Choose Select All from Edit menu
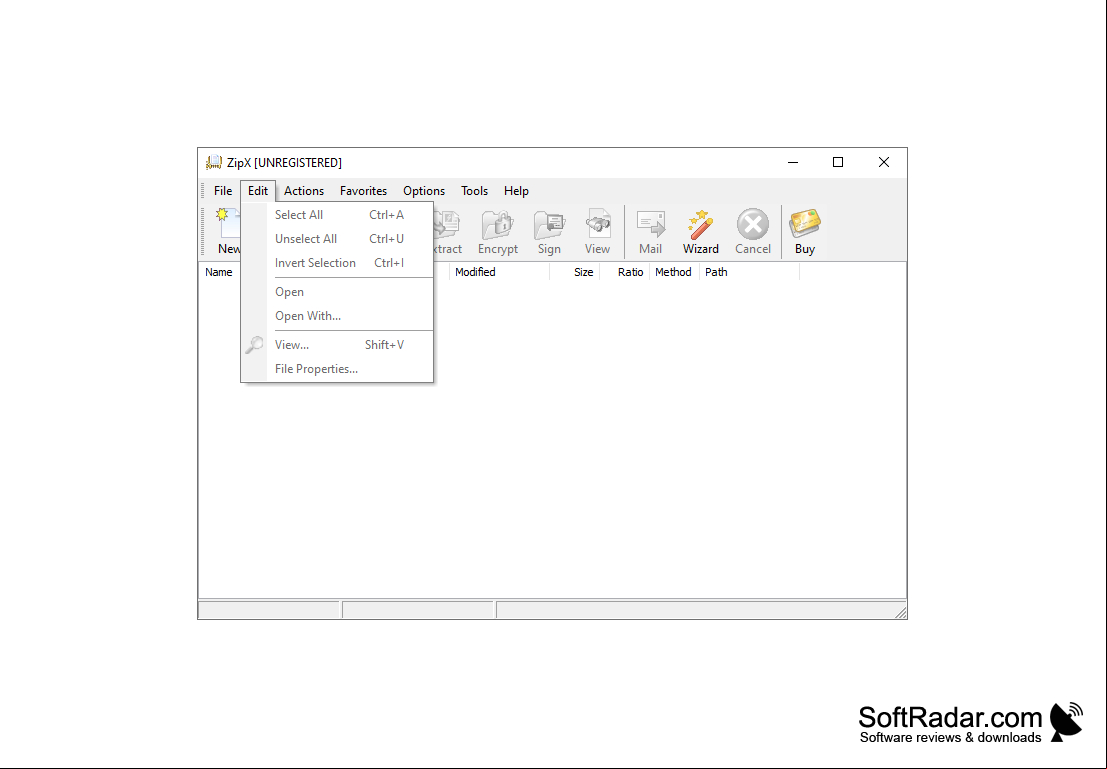1107x769 pixels. [337, 215]
